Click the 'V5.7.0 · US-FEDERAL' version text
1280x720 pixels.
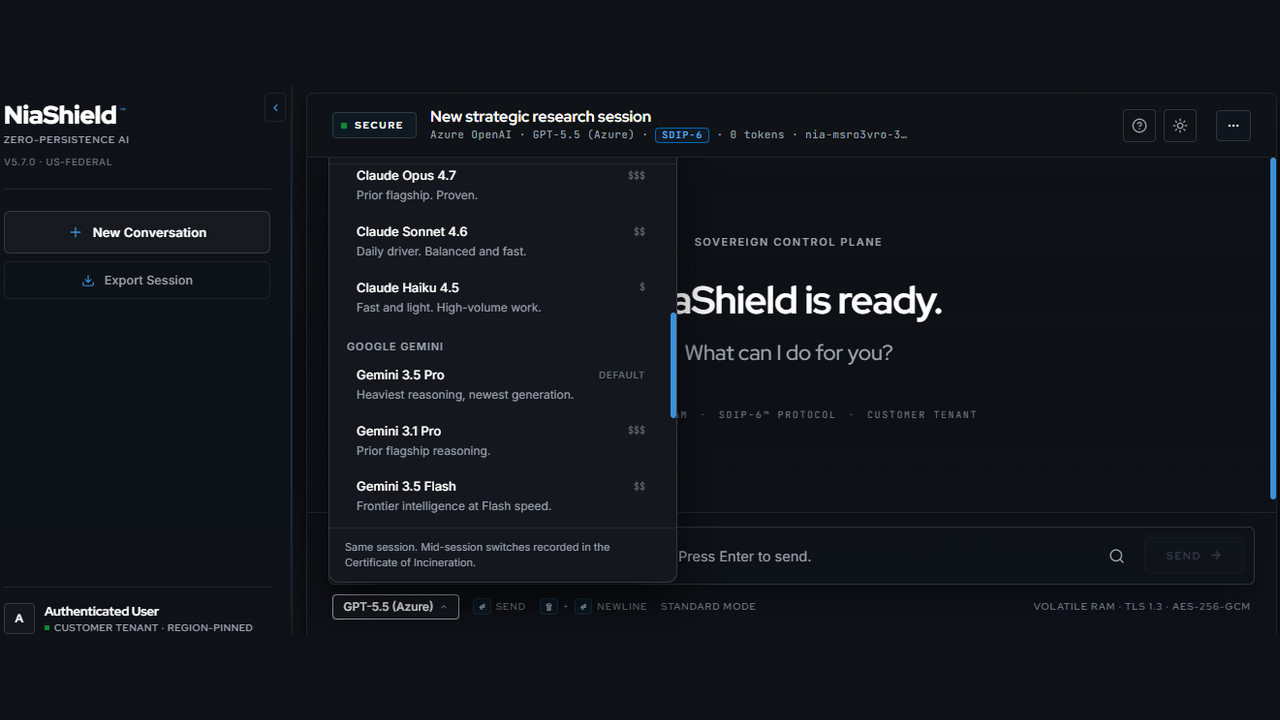pos(58,162)
